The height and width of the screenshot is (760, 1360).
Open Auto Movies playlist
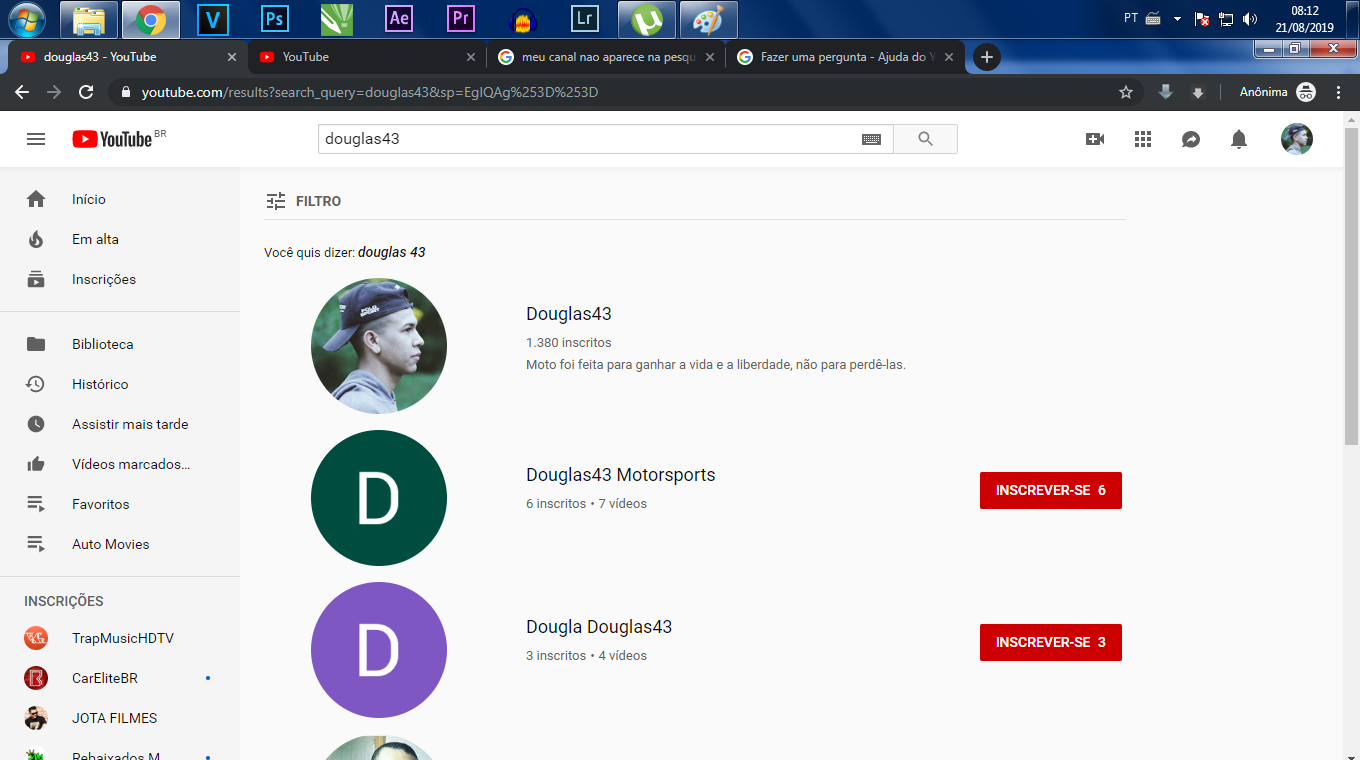point(120,544)
